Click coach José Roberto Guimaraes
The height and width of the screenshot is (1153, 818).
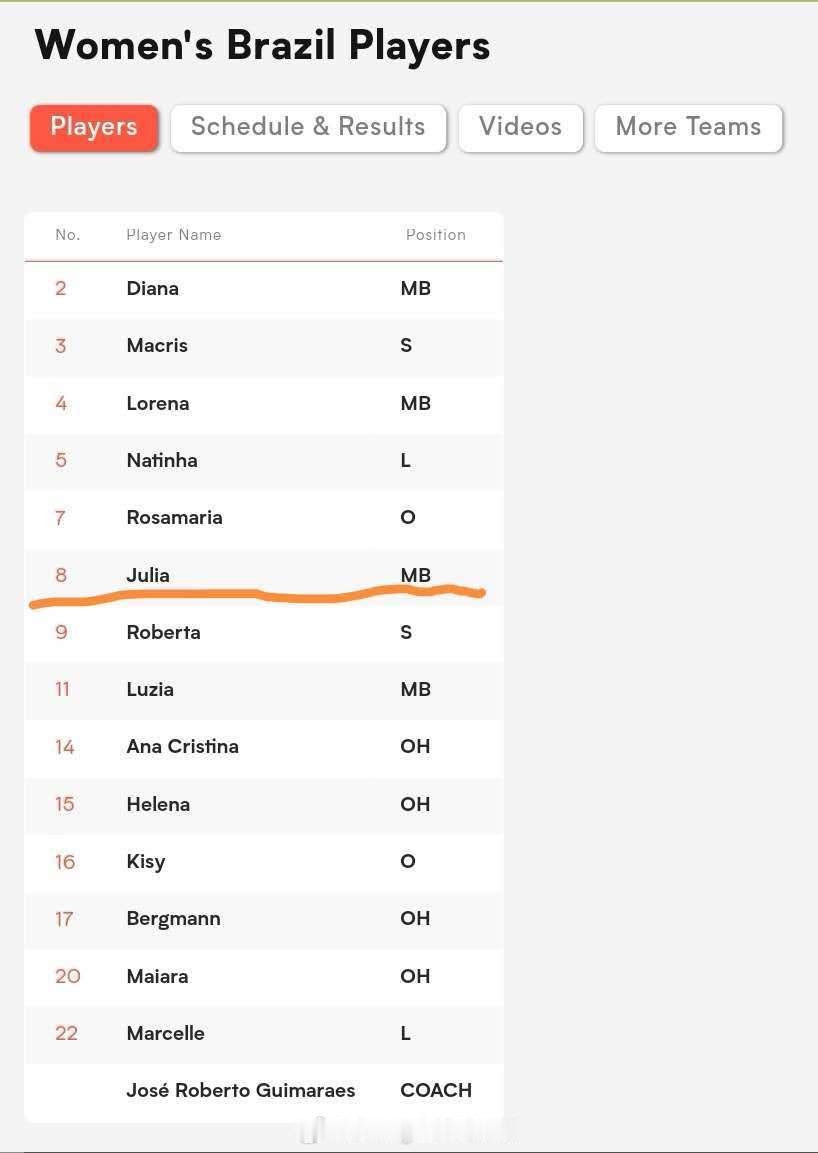241,1090
